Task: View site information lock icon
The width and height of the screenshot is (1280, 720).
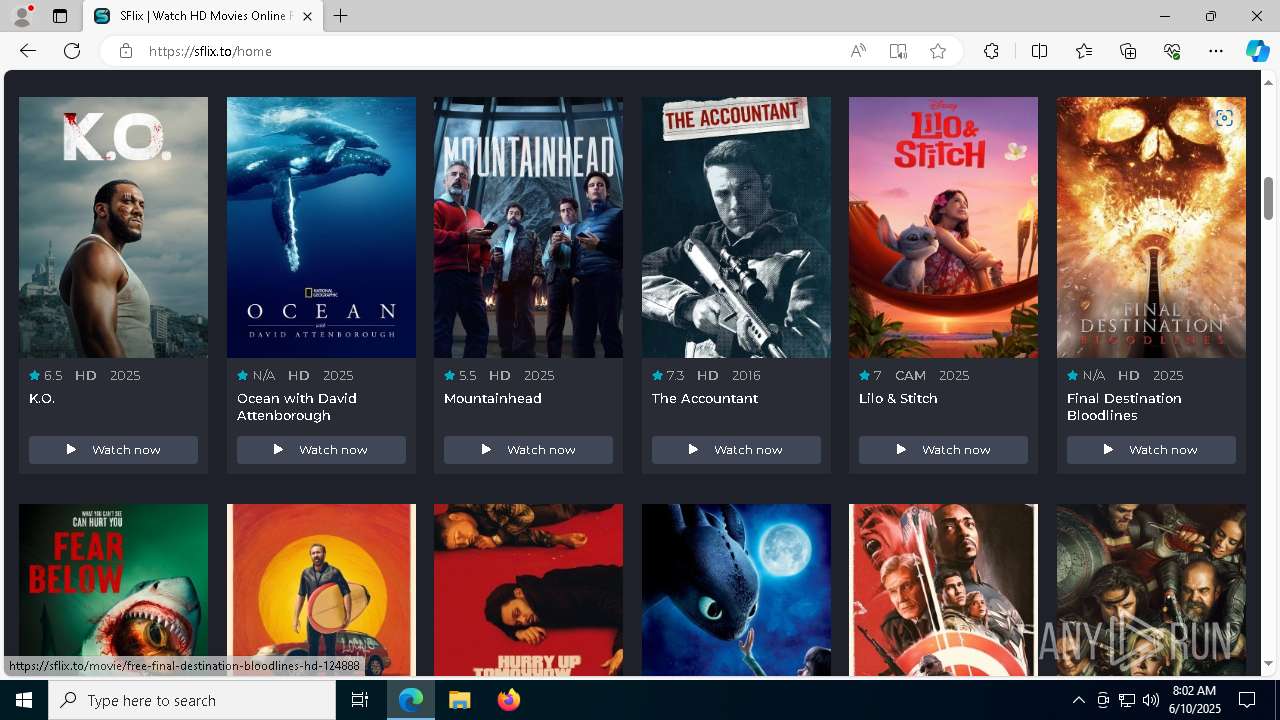Action: point(125,51)
